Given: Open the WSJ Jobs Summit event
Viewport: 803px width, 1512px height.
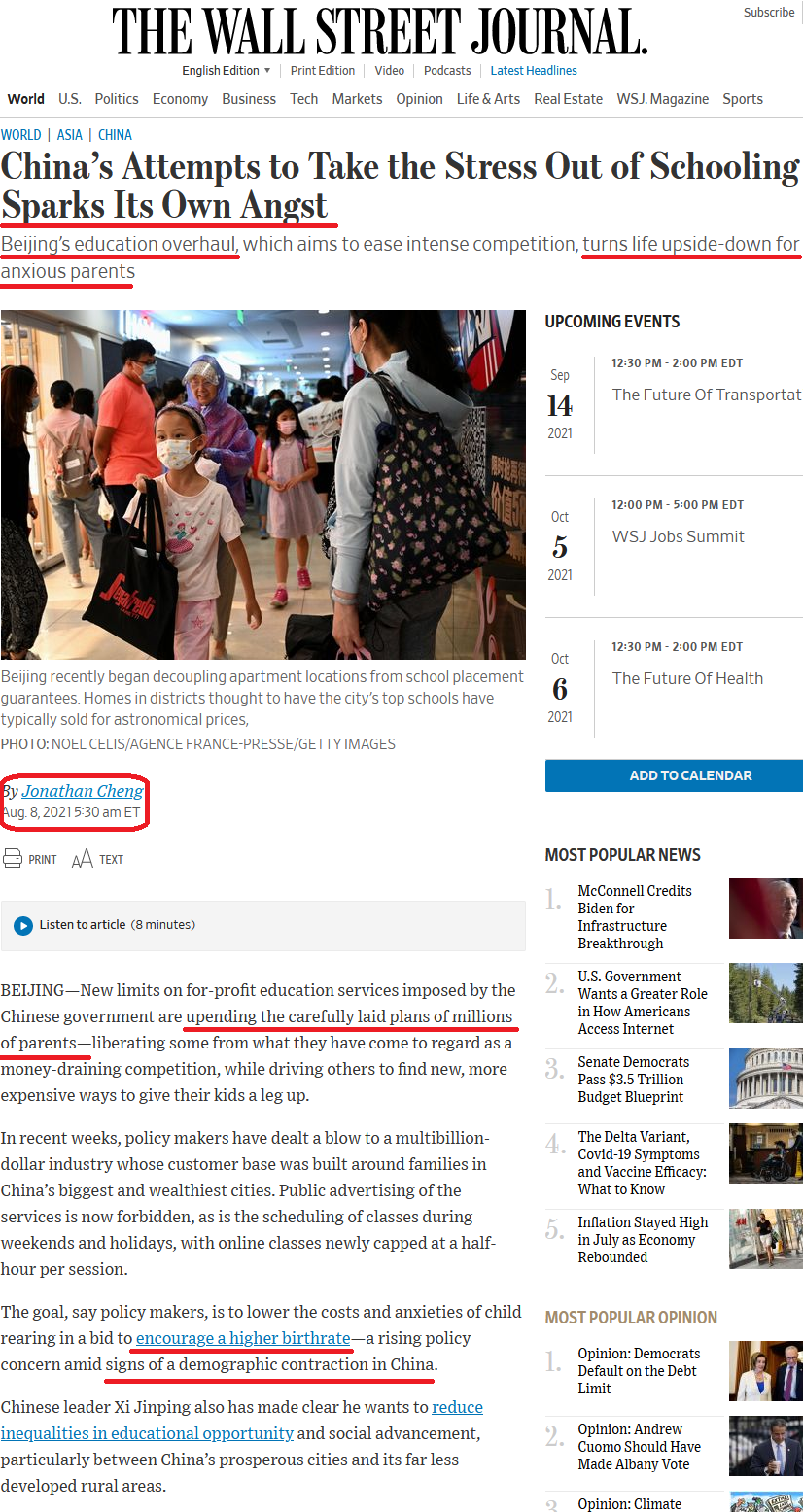Looking at the screenshot, I should click(679, 536).
